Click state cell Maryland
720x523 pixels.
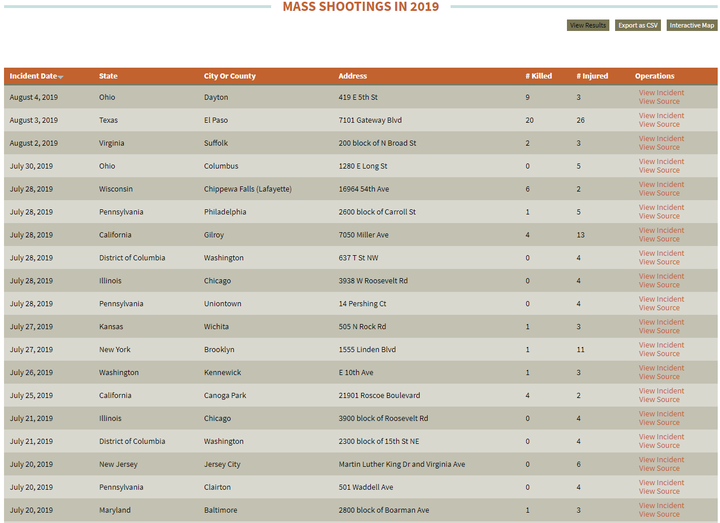[115, 511]
